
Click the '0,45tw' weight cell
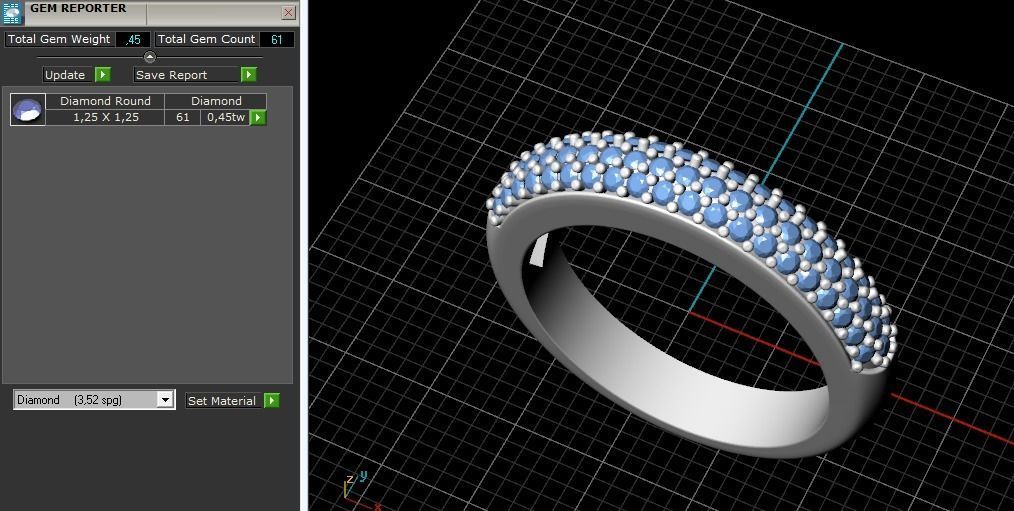226,118
